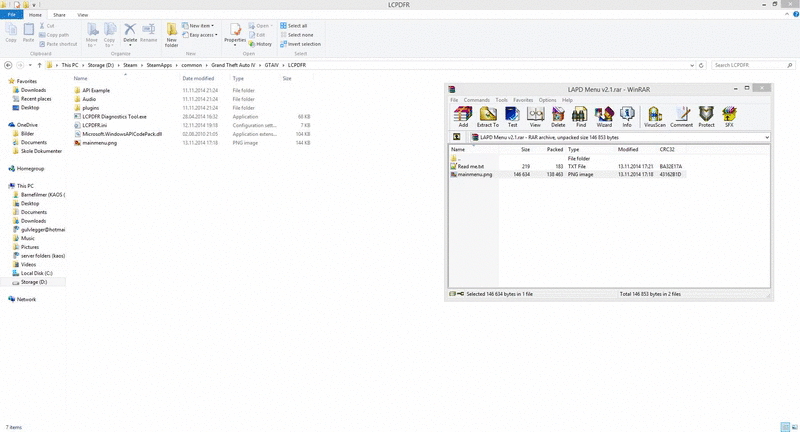
Task: Click the WinRAR Delete icon
Action: click(558, 116)
